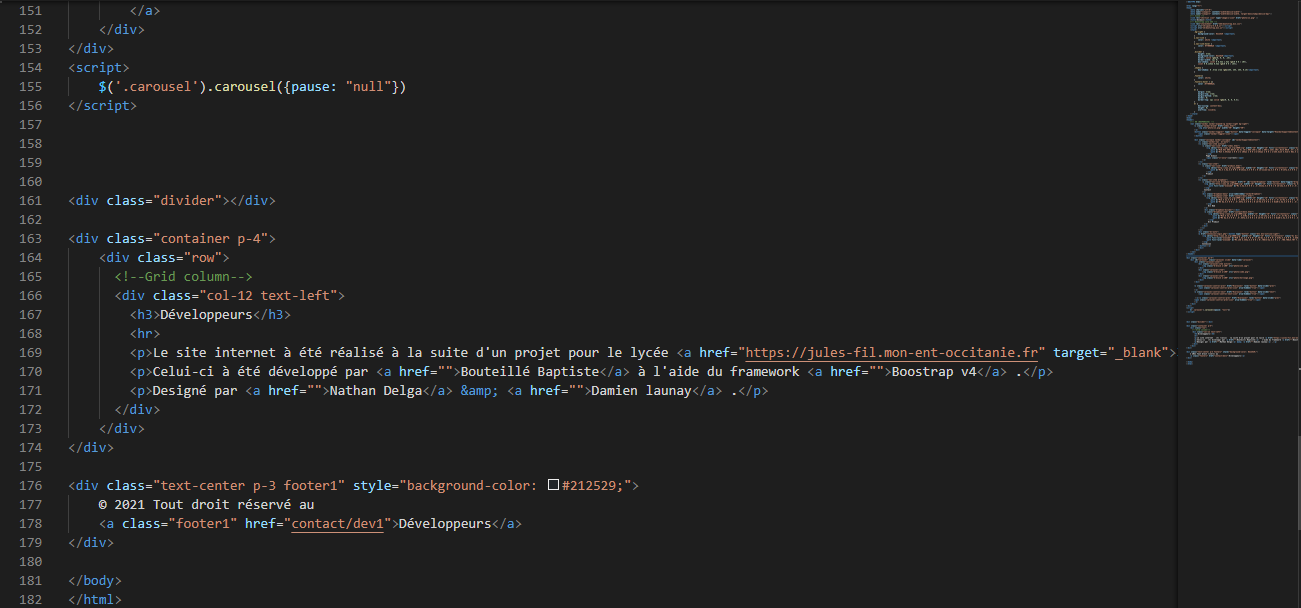
Task: Place cursor on the "null" pause value
Action: point(368,87)
